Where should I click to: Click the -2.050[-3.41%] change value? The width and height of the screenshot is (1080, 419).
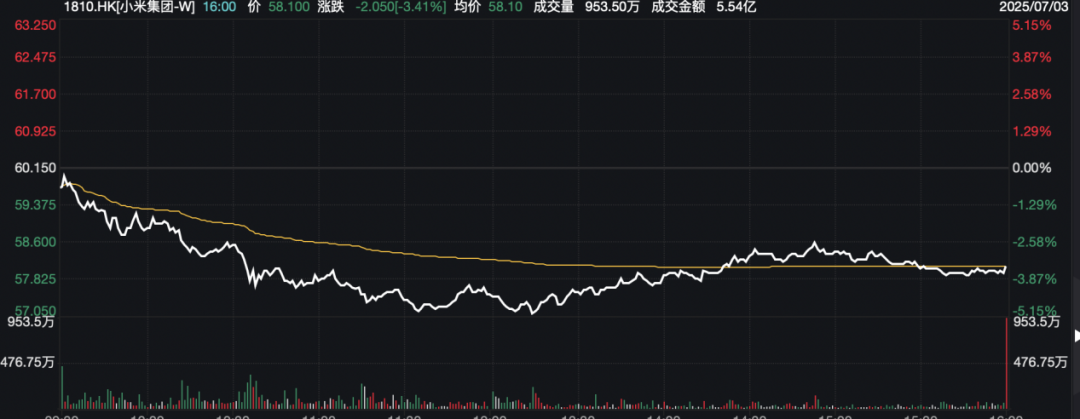pyautogui.click(x=401, y=8)
